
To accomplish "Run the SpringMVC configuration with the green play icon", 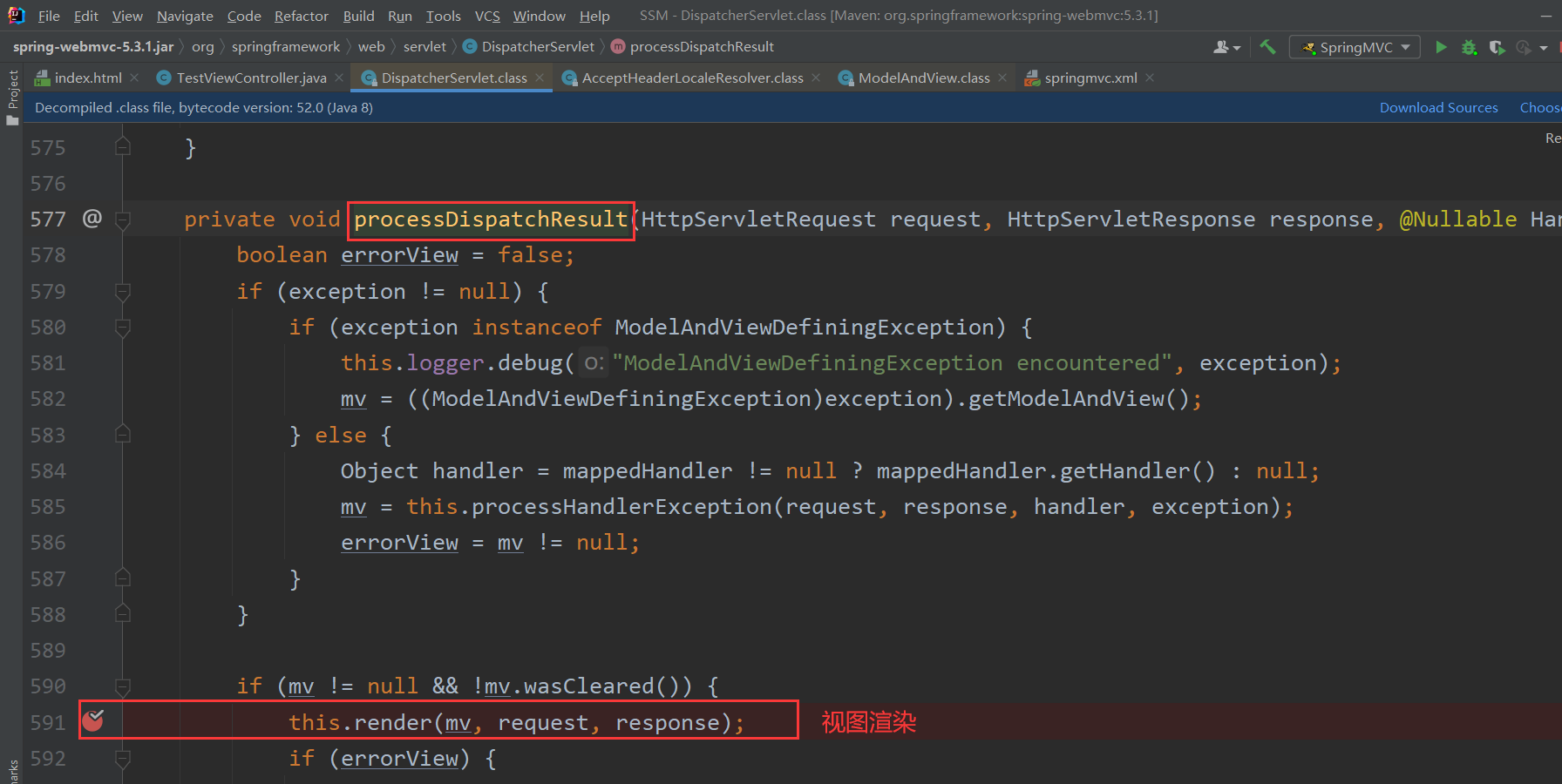I will pos(1441,47).
